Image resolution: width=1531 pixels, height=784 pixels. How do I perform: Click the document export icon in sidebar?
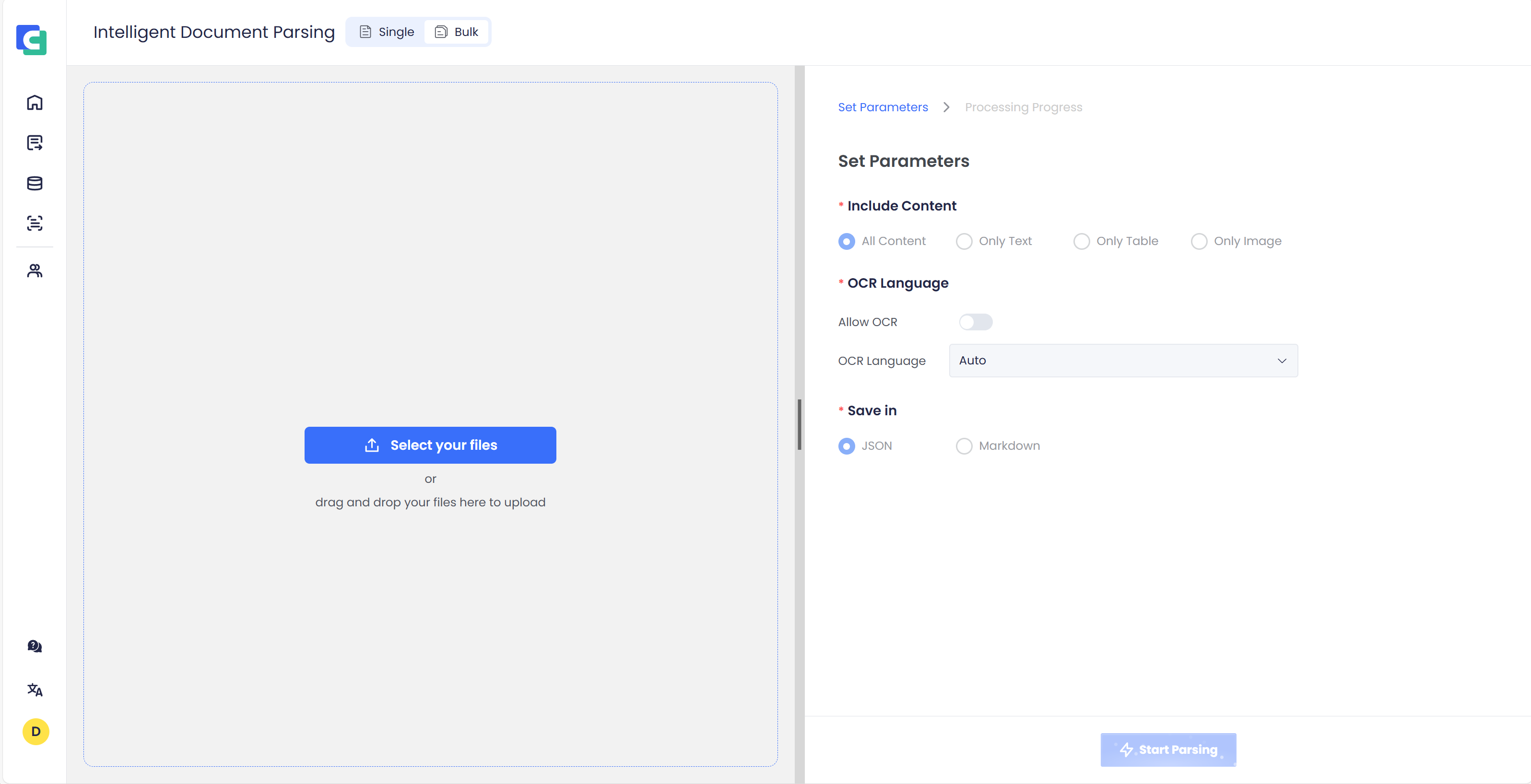coord(35,142)
